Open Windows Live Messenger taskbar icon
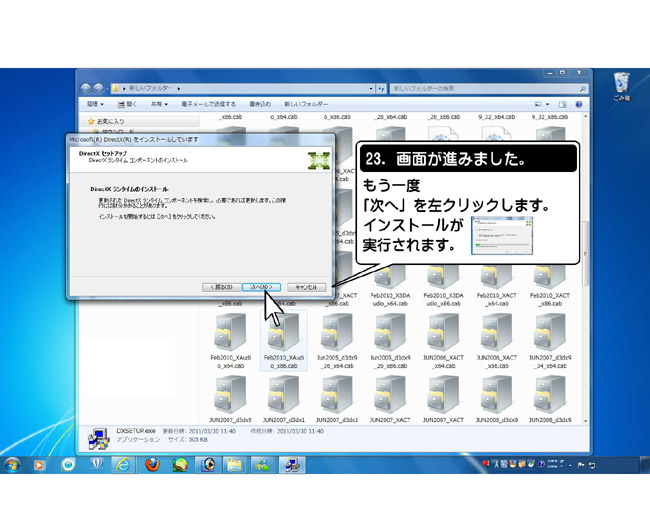Viewport: 650px width, 507px height. [x=262, y=465]
